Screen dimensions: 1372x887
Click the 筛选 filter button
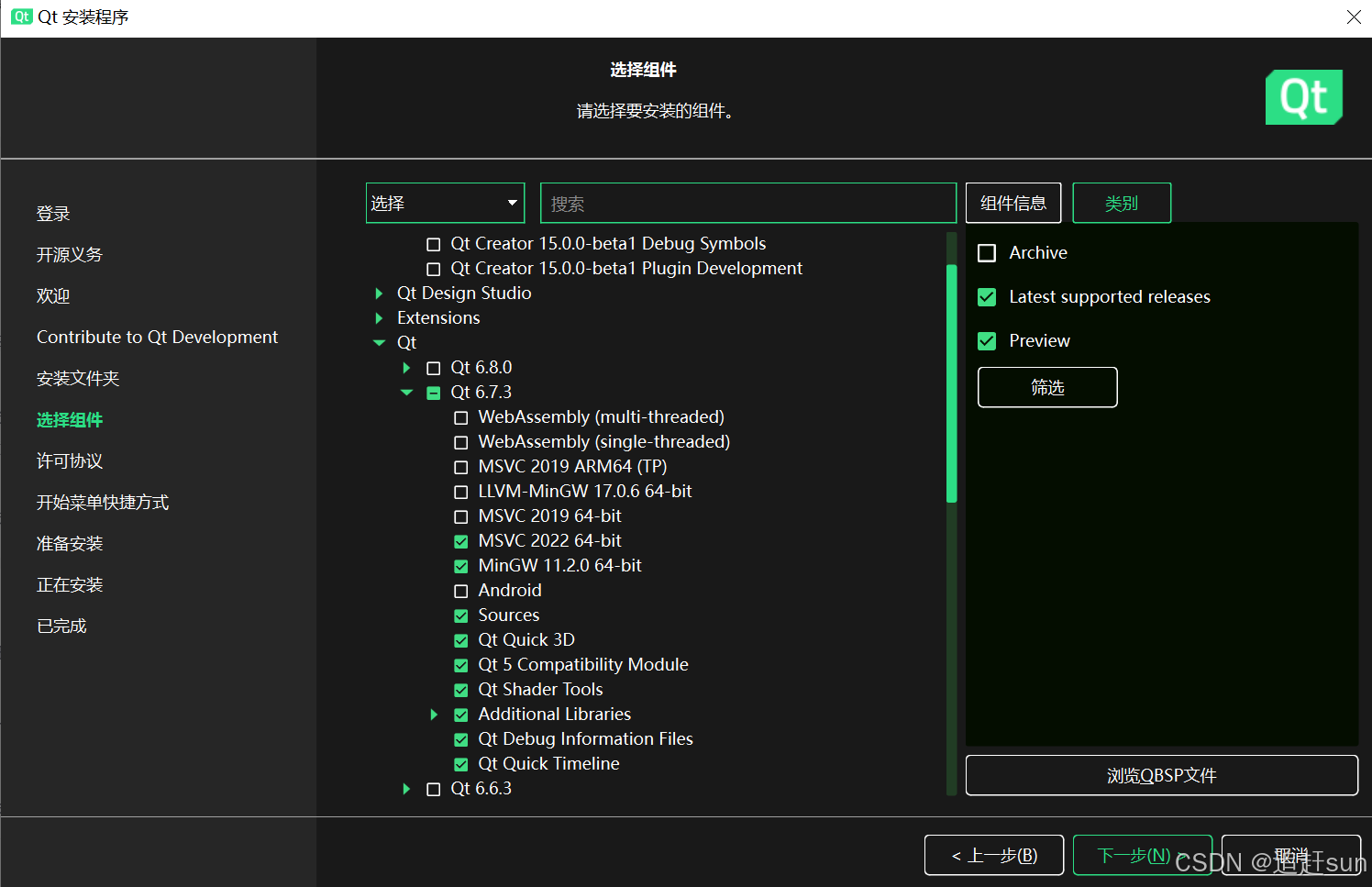click(x=1046, y=387)
